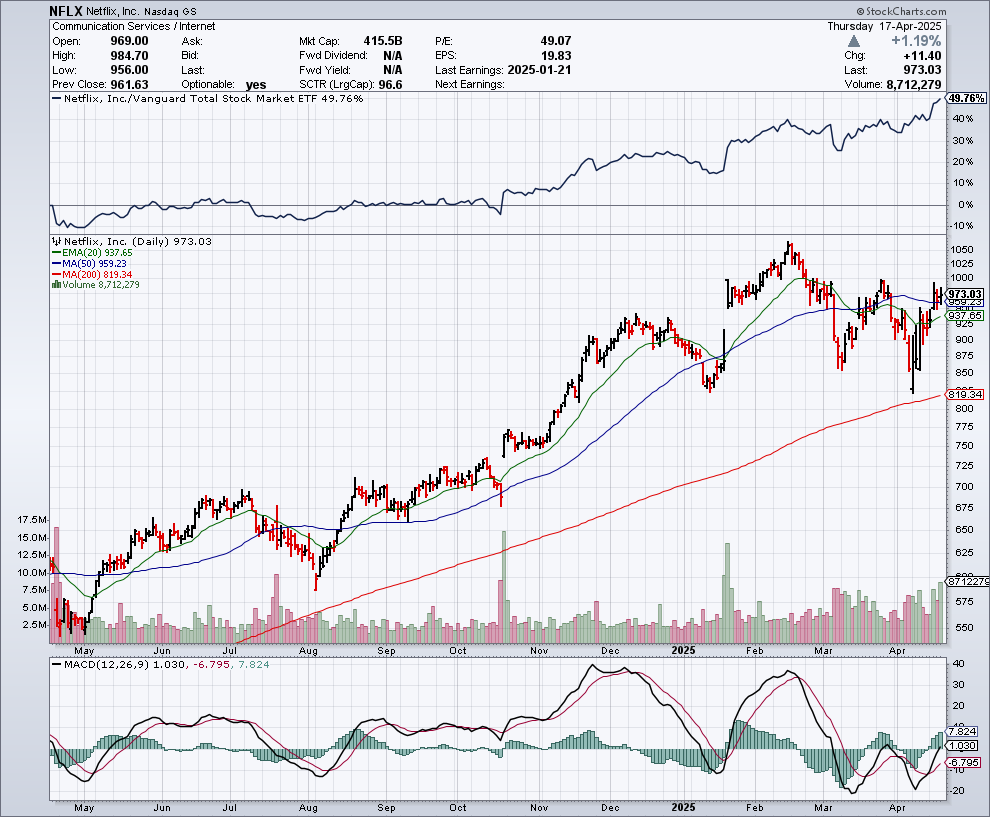Click the gray up-triangle change indicator
Screen dimensions: 990x817
point(854,41)
